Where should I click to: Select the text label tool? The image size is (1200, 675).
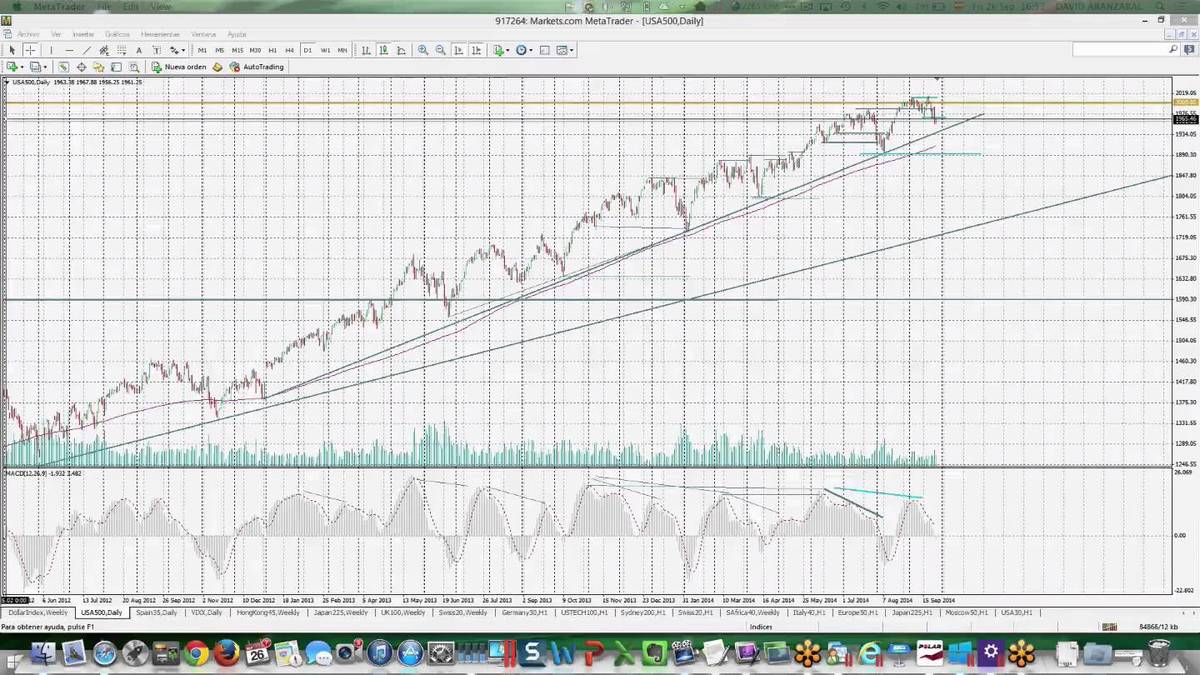click(x=139, y=50)
